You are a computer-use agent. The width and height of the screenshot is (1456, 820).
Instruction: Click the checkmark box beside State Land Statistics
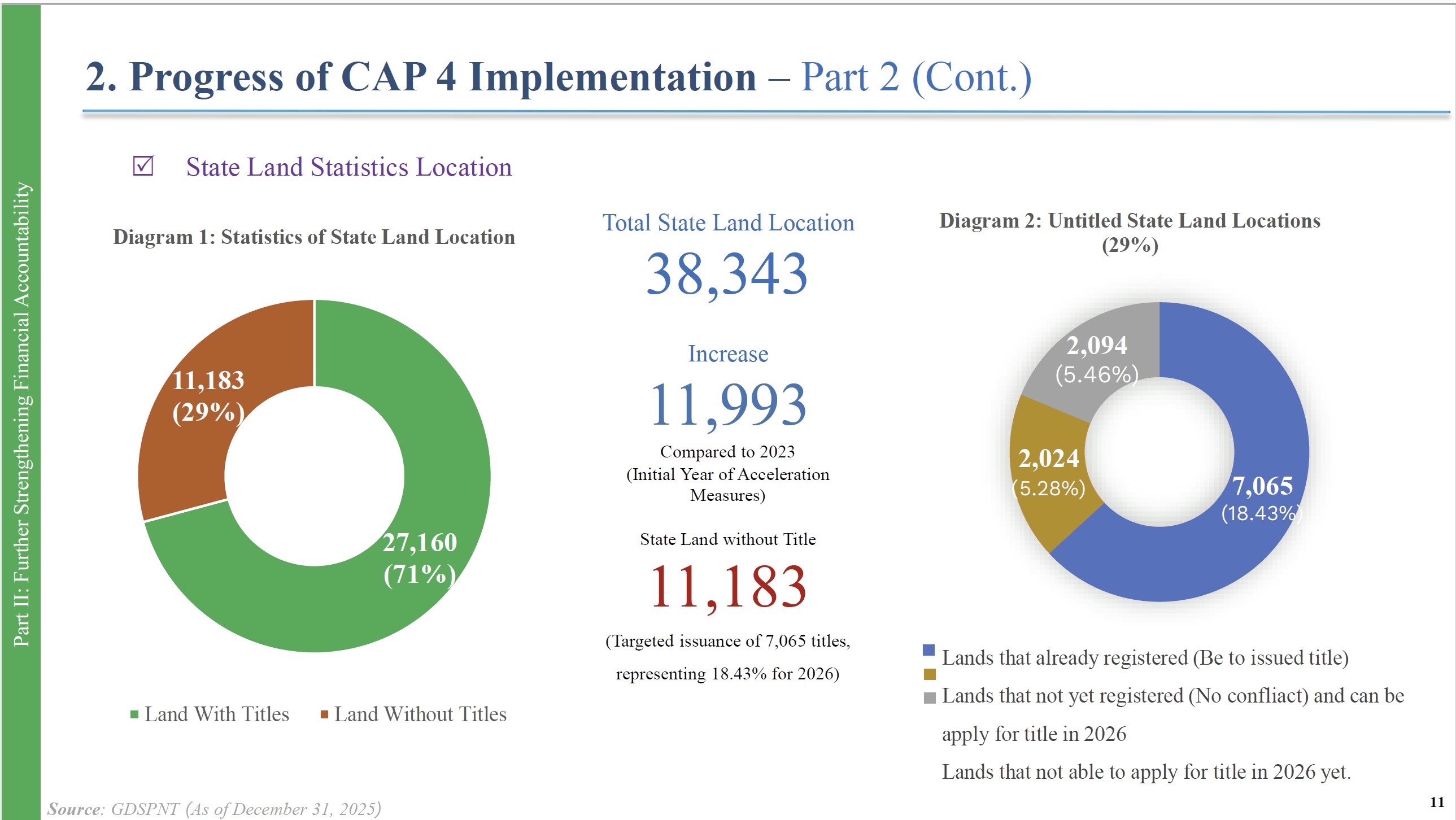(x=143, y=166)
